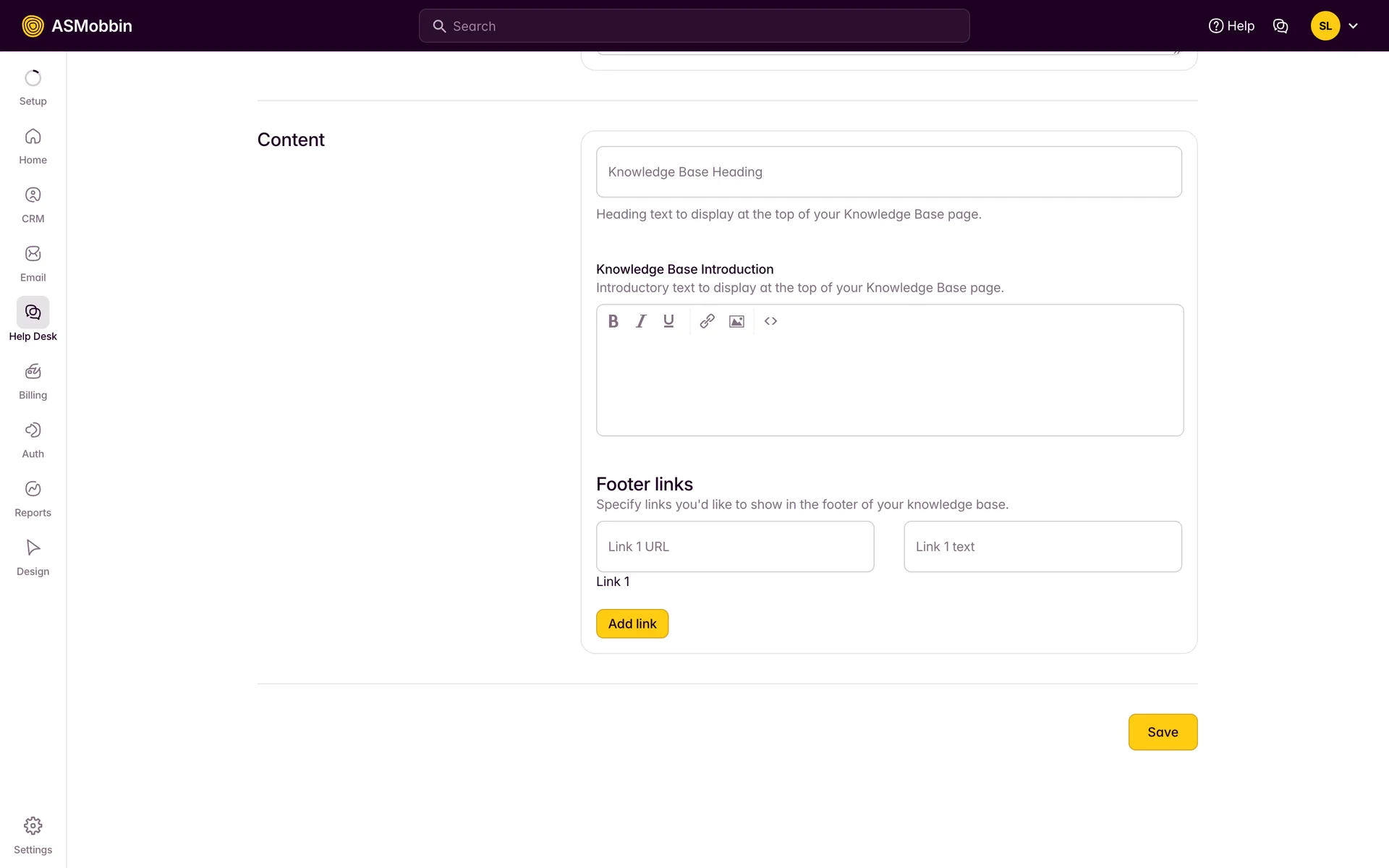This screenshot has height=868, width=1389.
Task: Click the insert image icon
Action: 736,321
